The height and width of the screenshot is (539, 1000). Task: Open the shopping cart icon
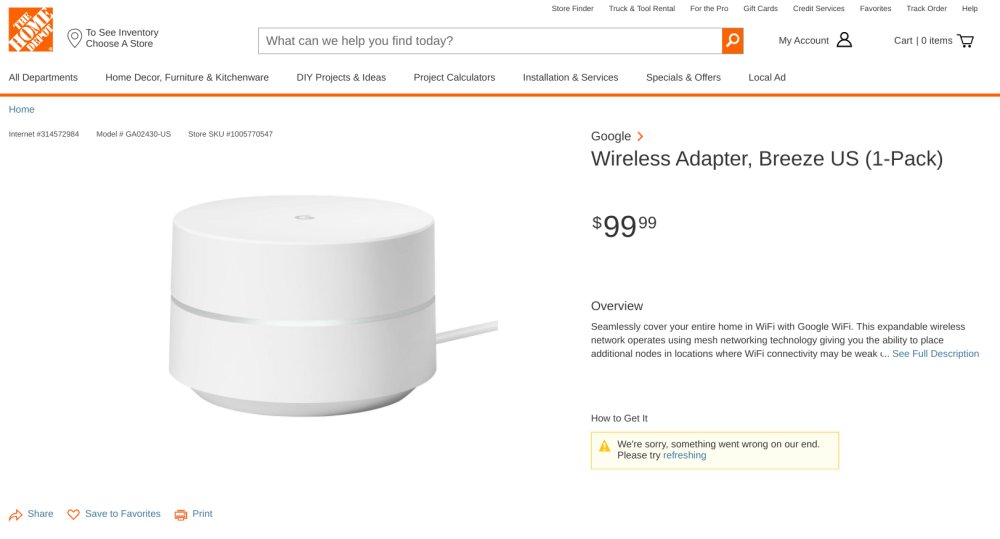pos(965,41)
